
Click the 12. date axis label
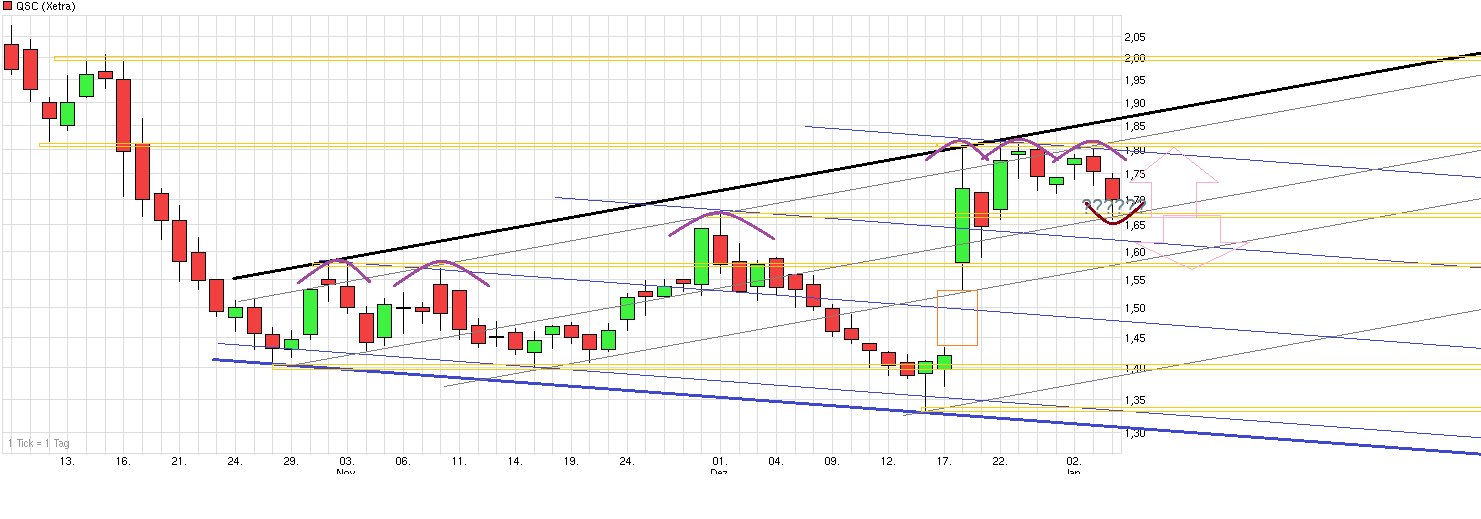[887, 462]
